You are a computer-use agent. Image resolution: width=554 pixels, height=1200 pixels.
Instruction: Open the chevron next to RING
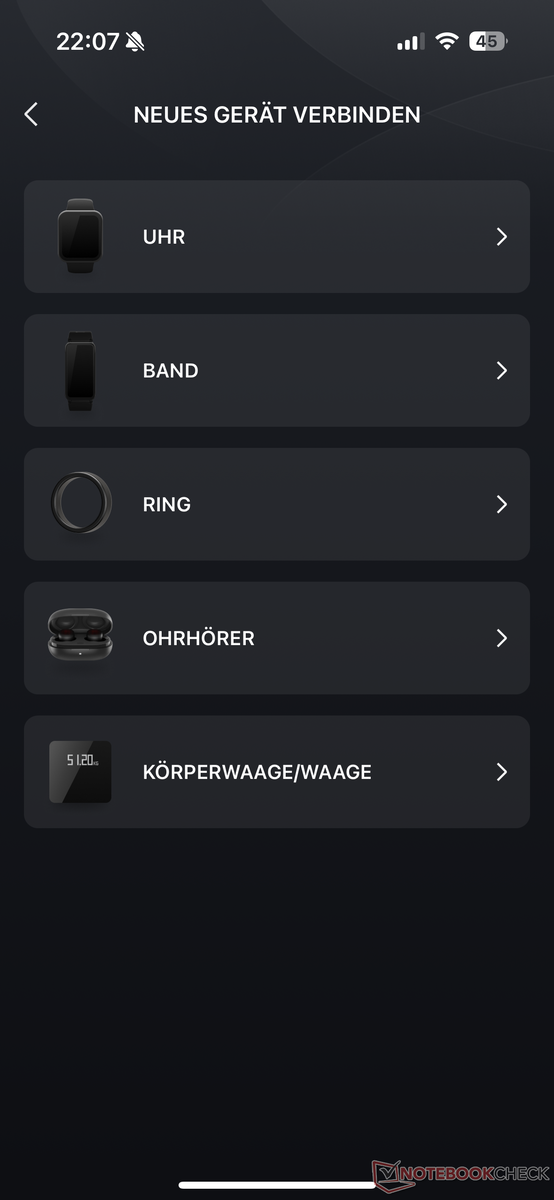point(502,505)
